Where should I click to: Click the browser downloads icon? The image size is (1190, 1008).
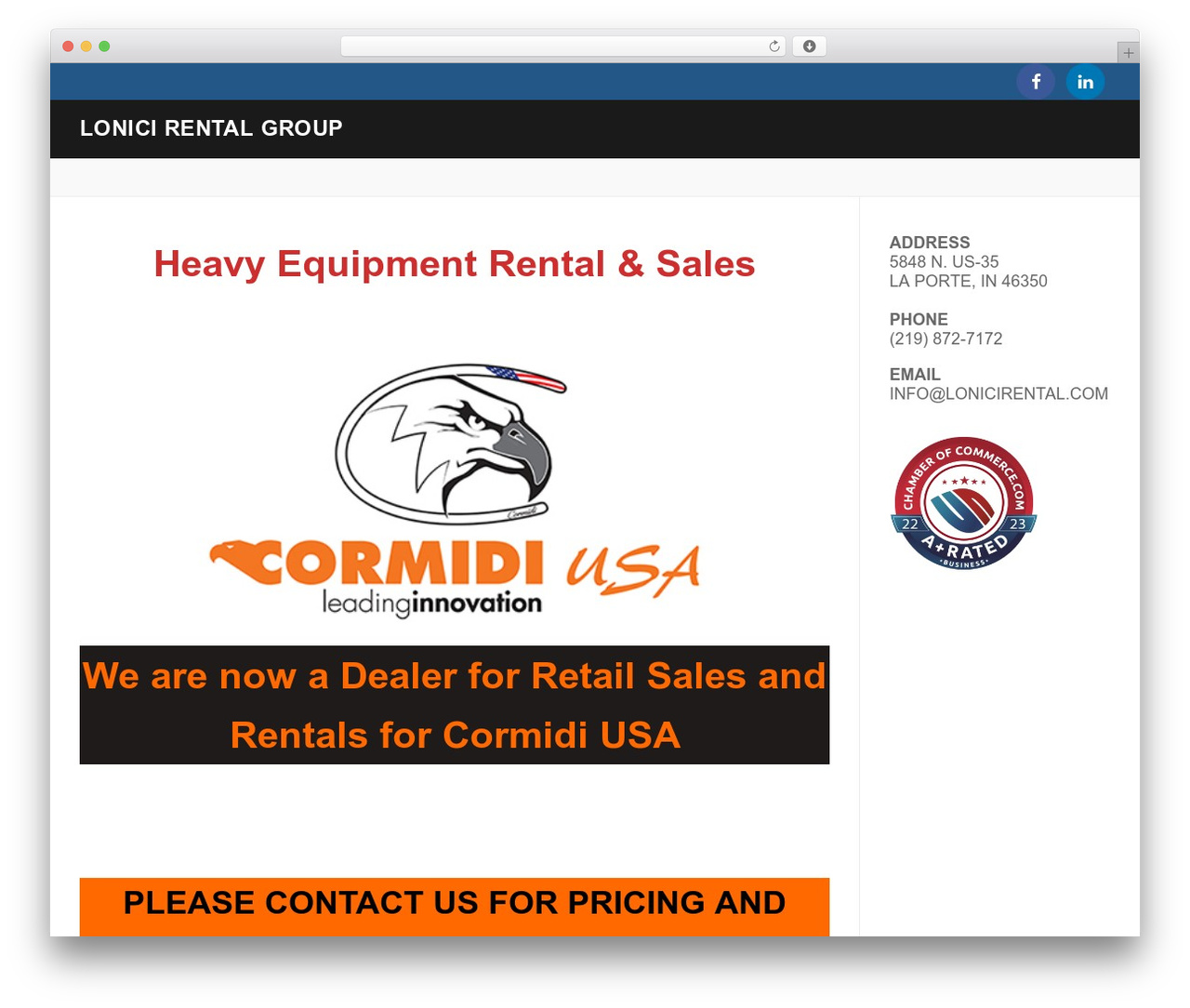coord(809,46)
